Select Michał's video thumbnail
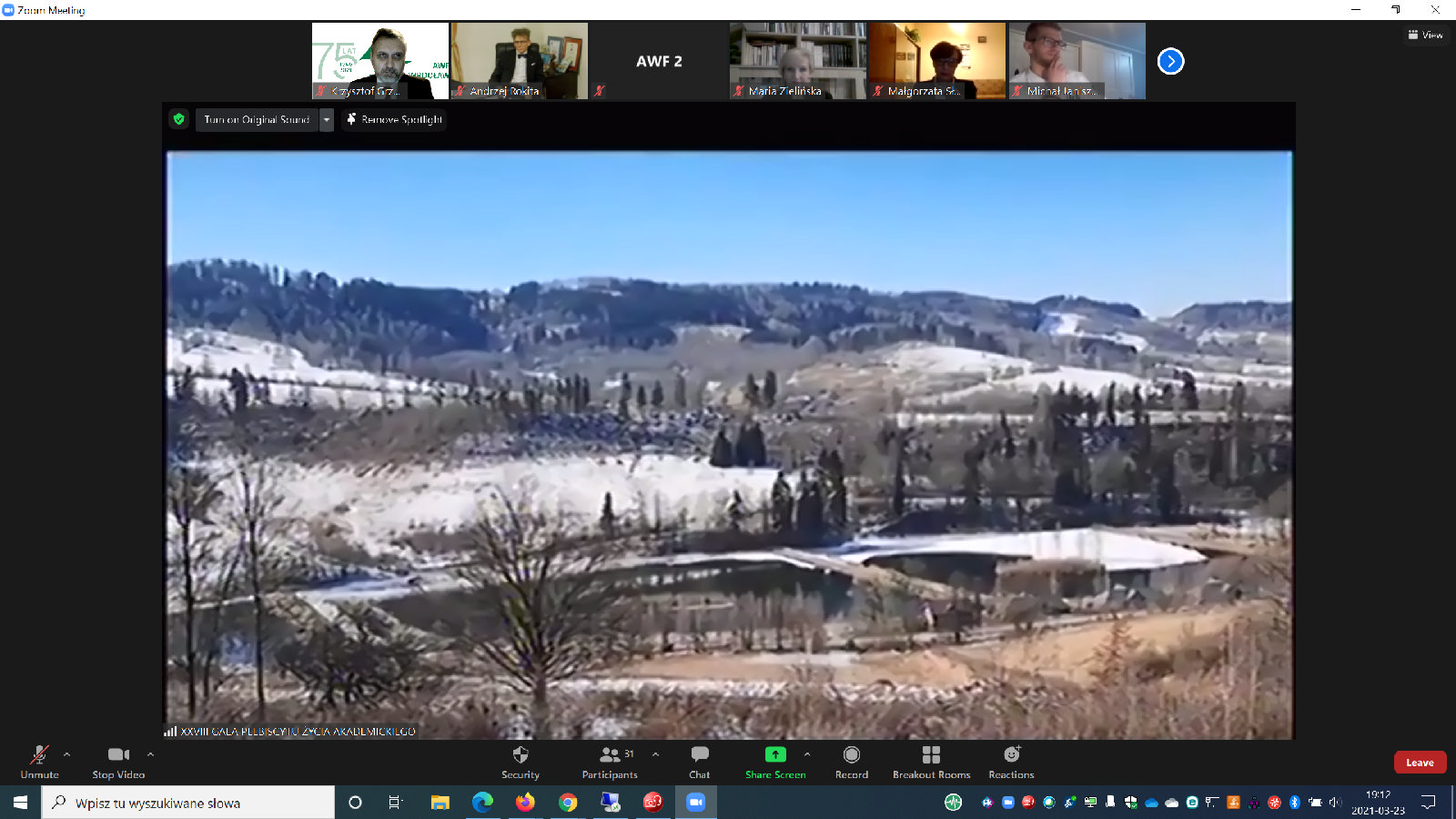1456x819 pixels. pyautogui.click(x=1077, y=61)
